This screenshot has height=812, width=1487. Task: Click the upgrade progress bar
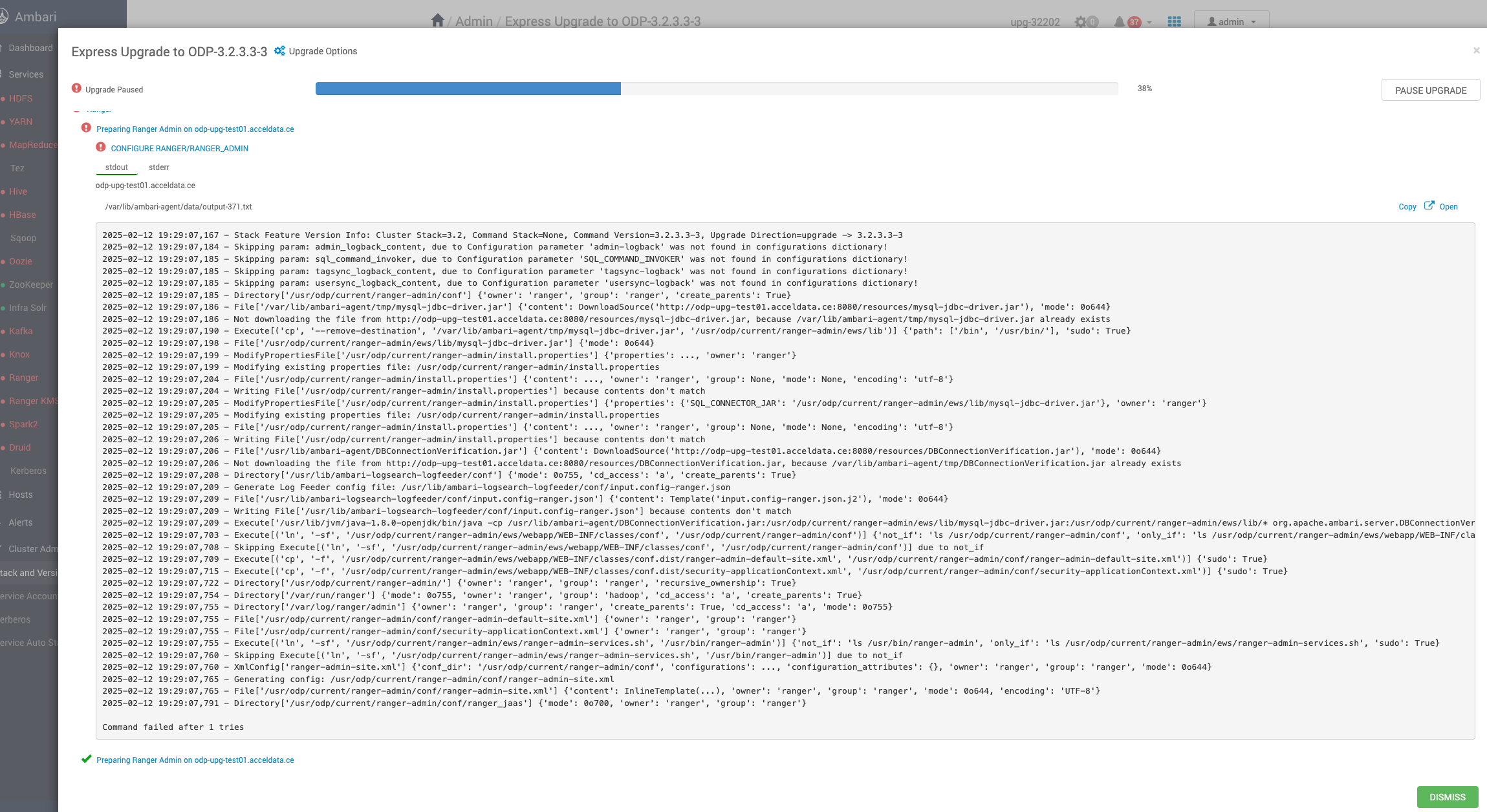pyautogui.click(x=716, y=89)
